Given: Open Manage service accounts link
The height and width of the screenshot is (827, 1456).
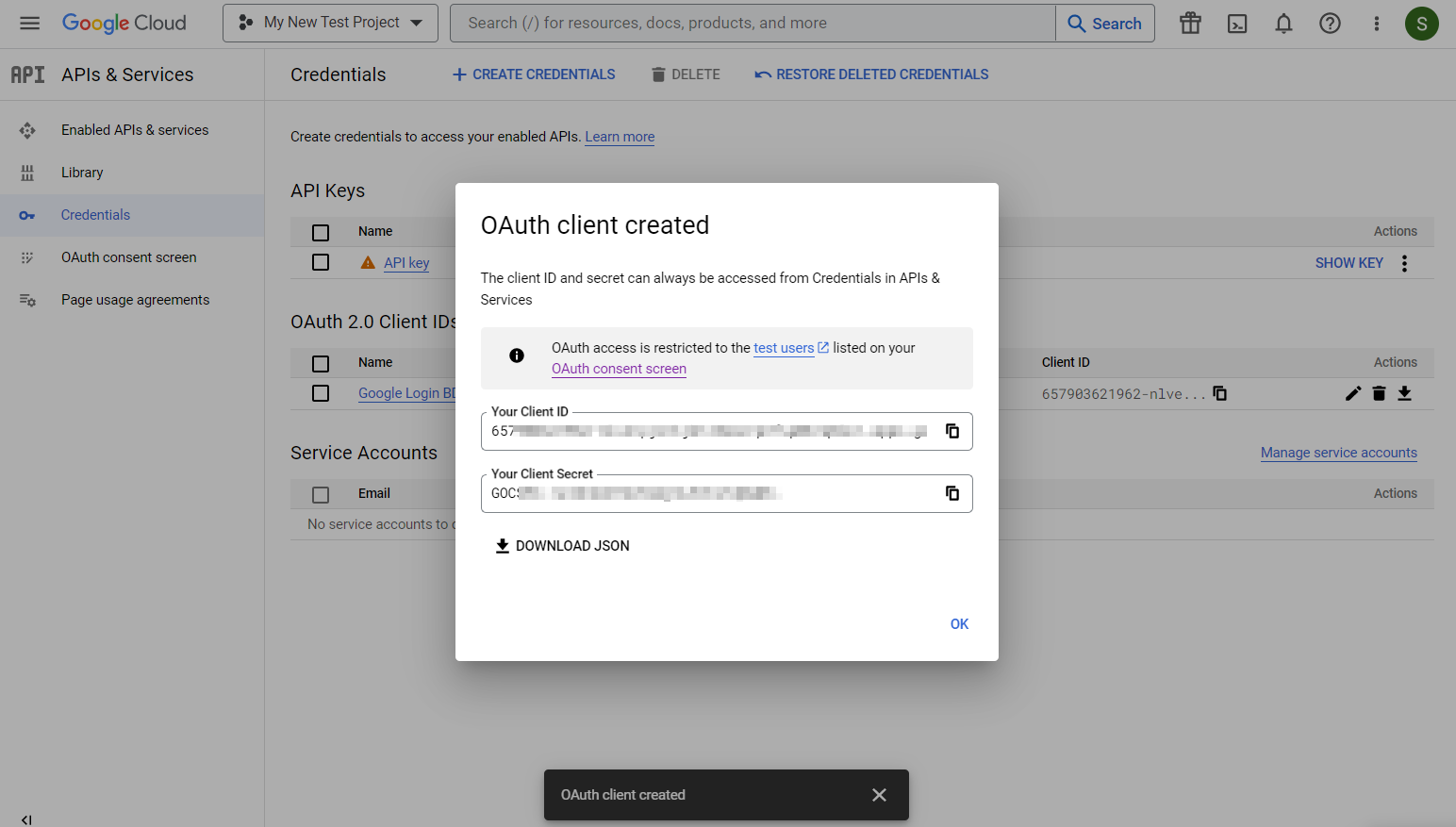Looking at the screenshot, I should (x=1338, y=453).
